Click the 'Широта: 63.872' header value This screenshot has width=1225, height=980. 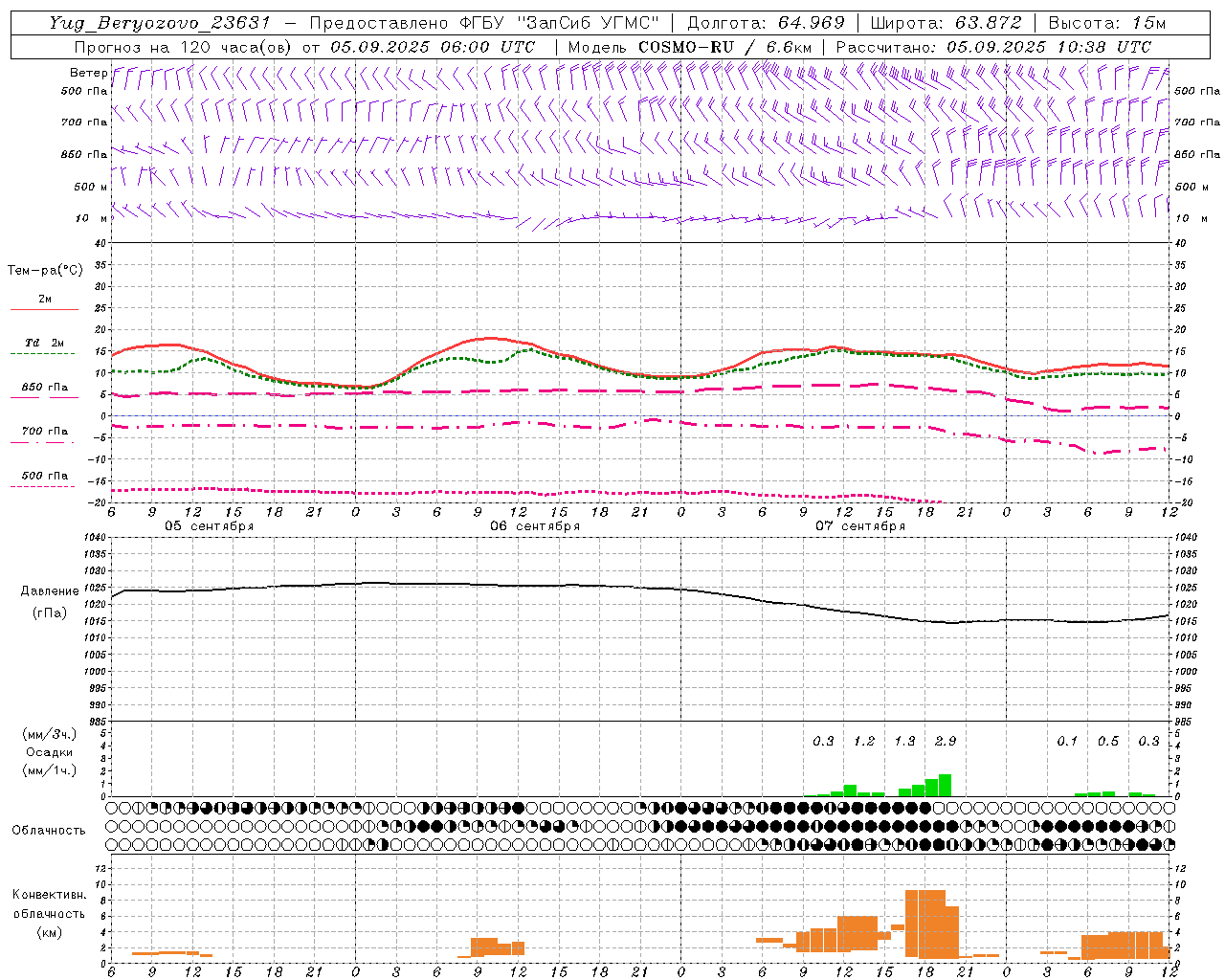pyautogui.click(x=946, y=23)
